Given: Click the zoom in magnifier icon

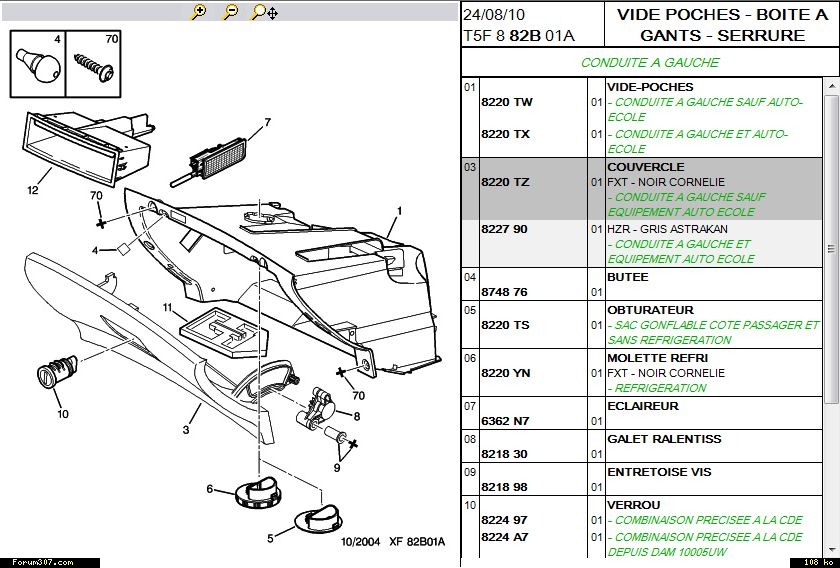Looking at the screenshot, I should tap(199, 12).
